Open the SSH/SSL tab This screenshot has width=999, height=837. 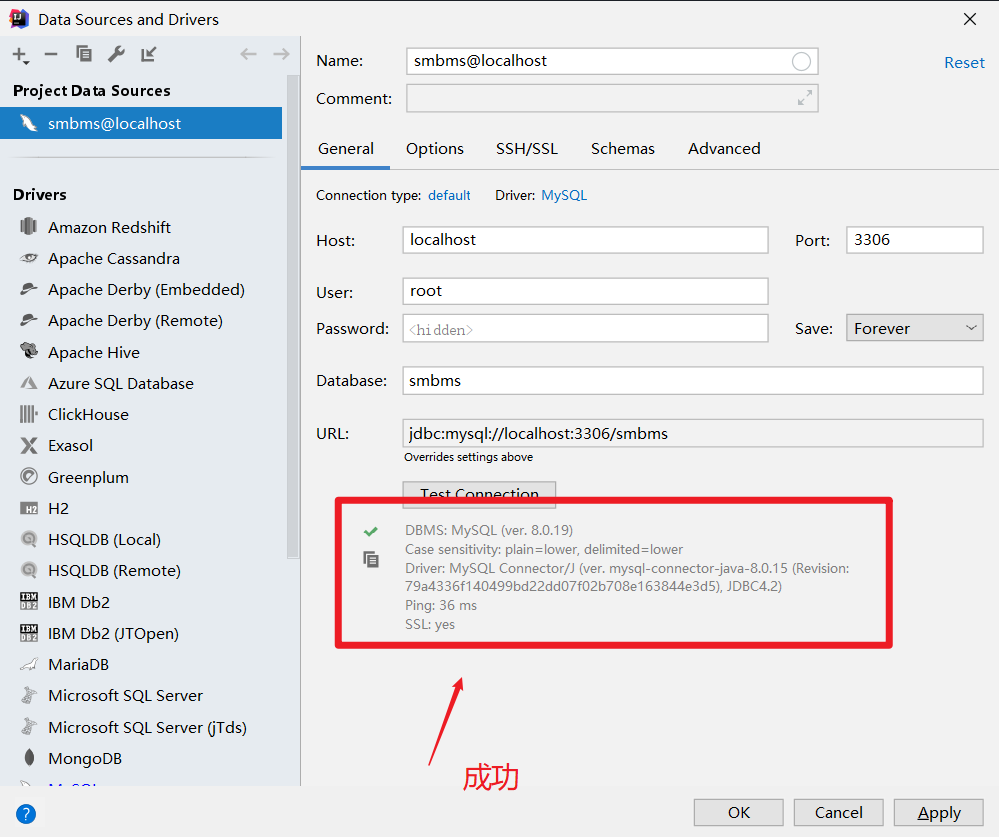pos(527,148)
